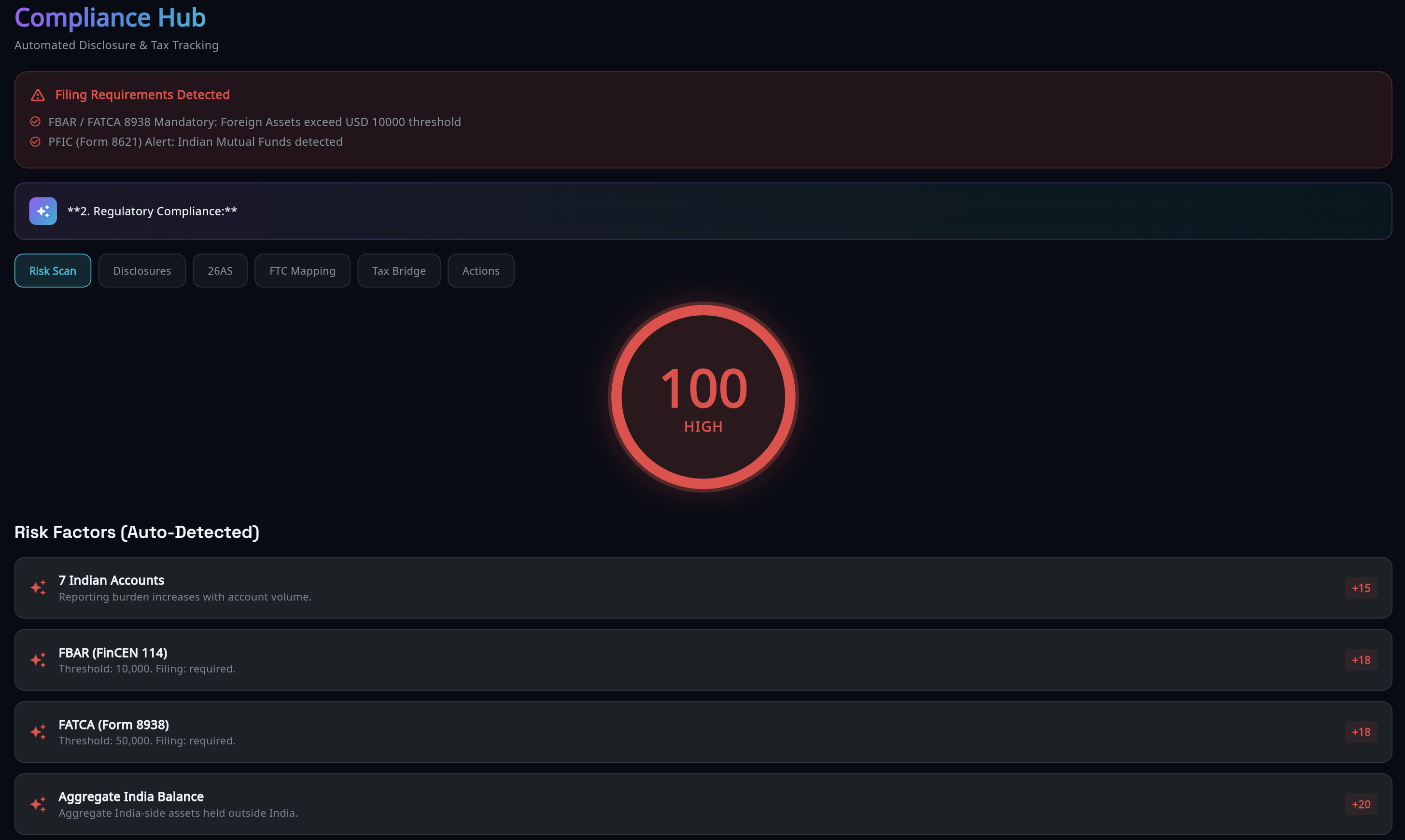Click the AI sparkle icon by Regulatory Compliance
Viewport: 1405px width, 840px height.
click(x=43, y=211)
